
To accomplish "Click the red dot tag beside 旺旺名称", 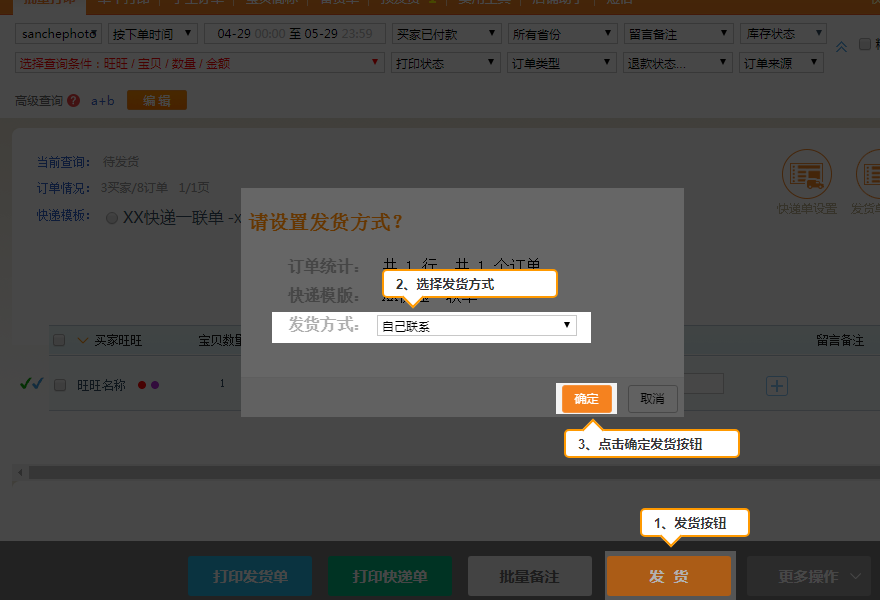I will point(142,385).
